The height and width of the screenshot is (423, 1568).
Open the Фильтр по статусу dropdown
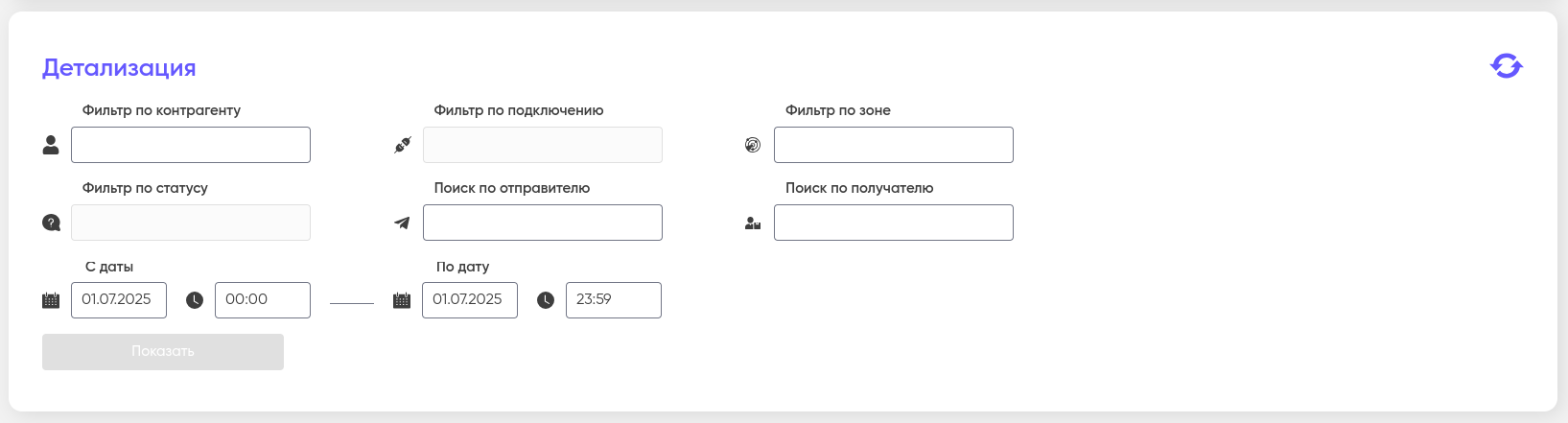tap(191, 223)
